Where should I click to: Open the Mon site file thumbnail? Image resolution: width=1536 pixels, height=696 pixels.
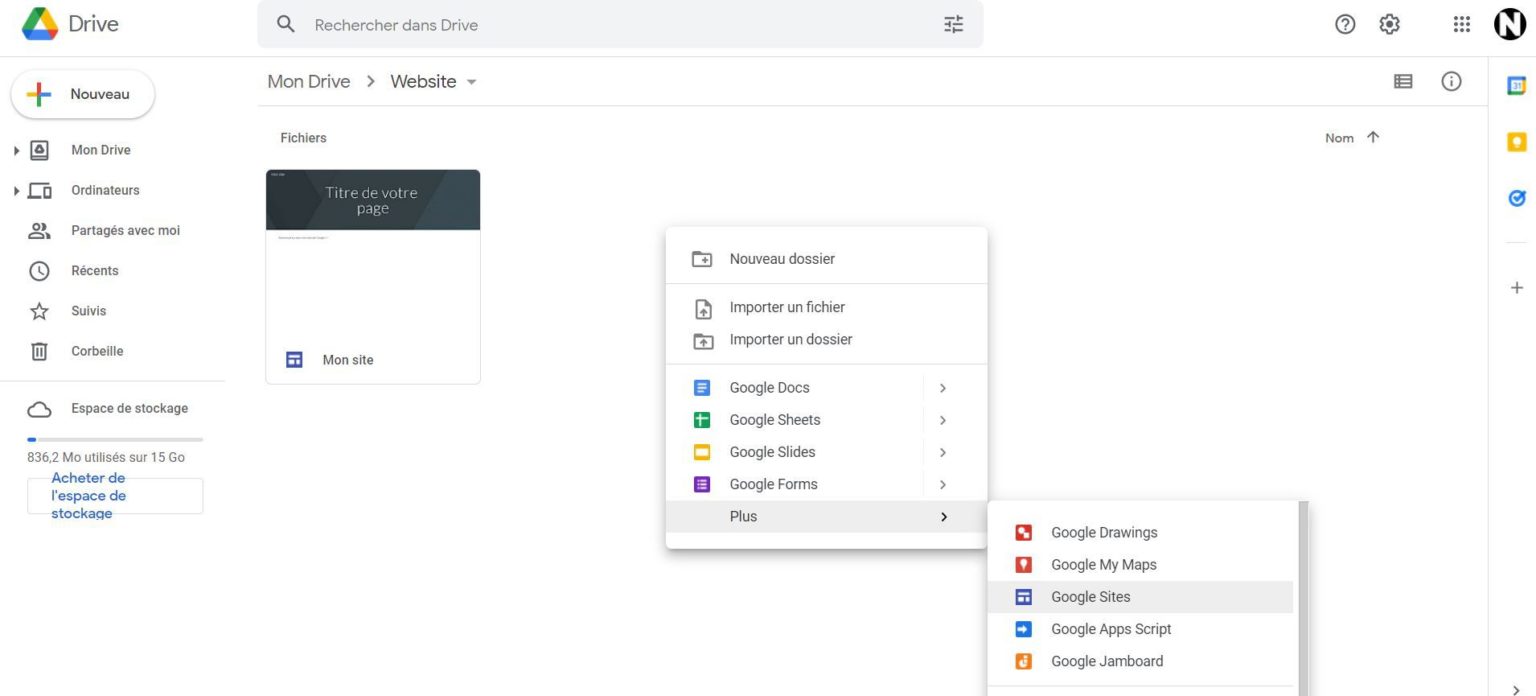pos(373,277)
